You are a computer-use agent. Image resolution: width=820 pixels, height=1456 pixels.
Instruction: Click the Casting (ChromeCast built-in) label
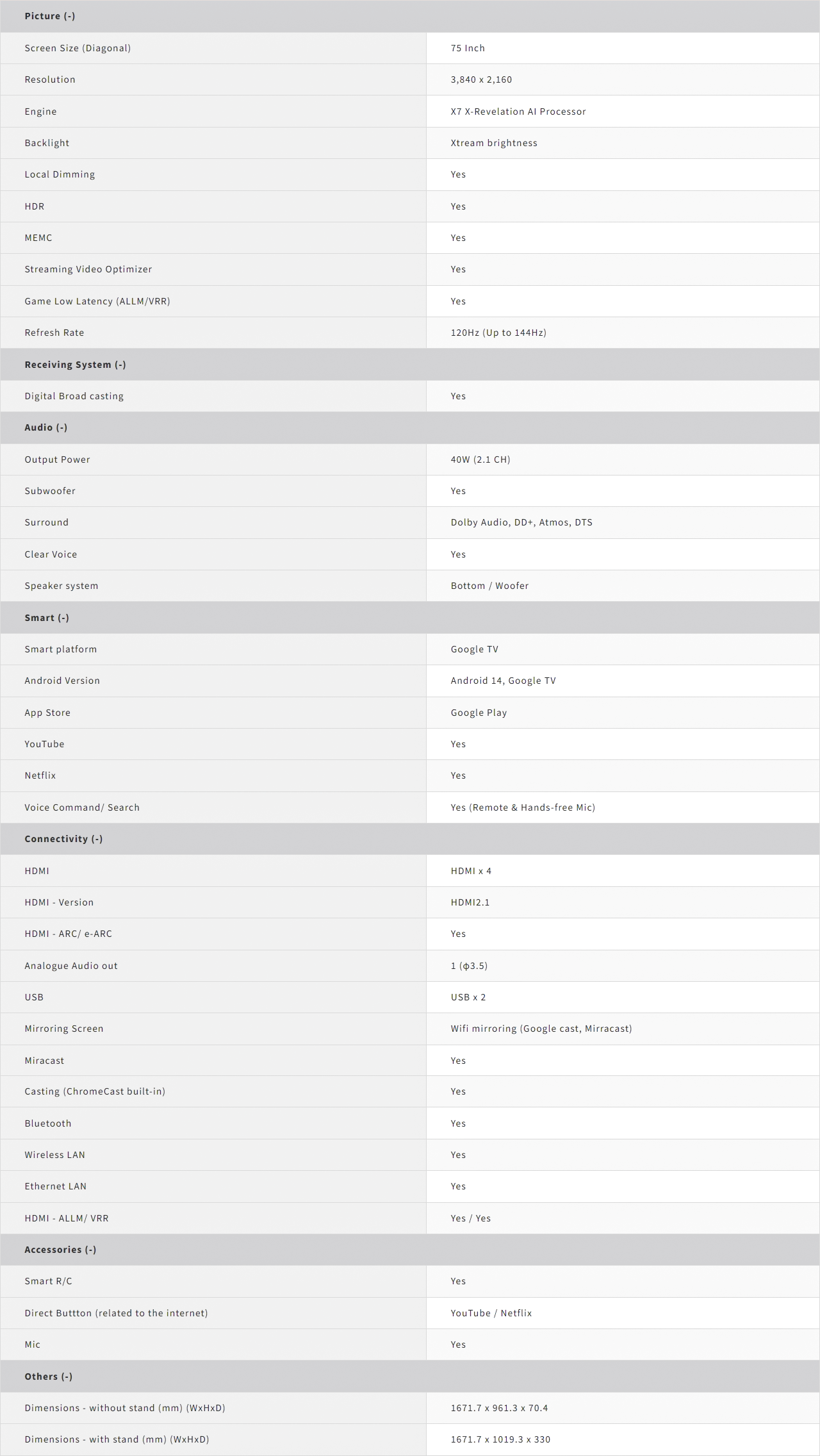coord(95,1091)
